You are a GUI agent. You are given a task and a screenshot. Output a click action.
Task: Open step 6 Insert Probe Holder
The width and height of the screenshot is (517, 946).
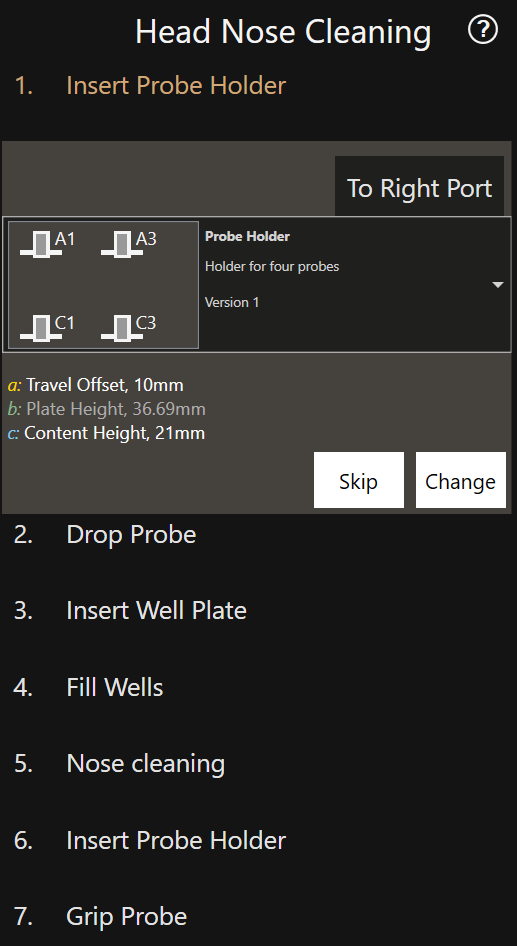tap(150, 840)
